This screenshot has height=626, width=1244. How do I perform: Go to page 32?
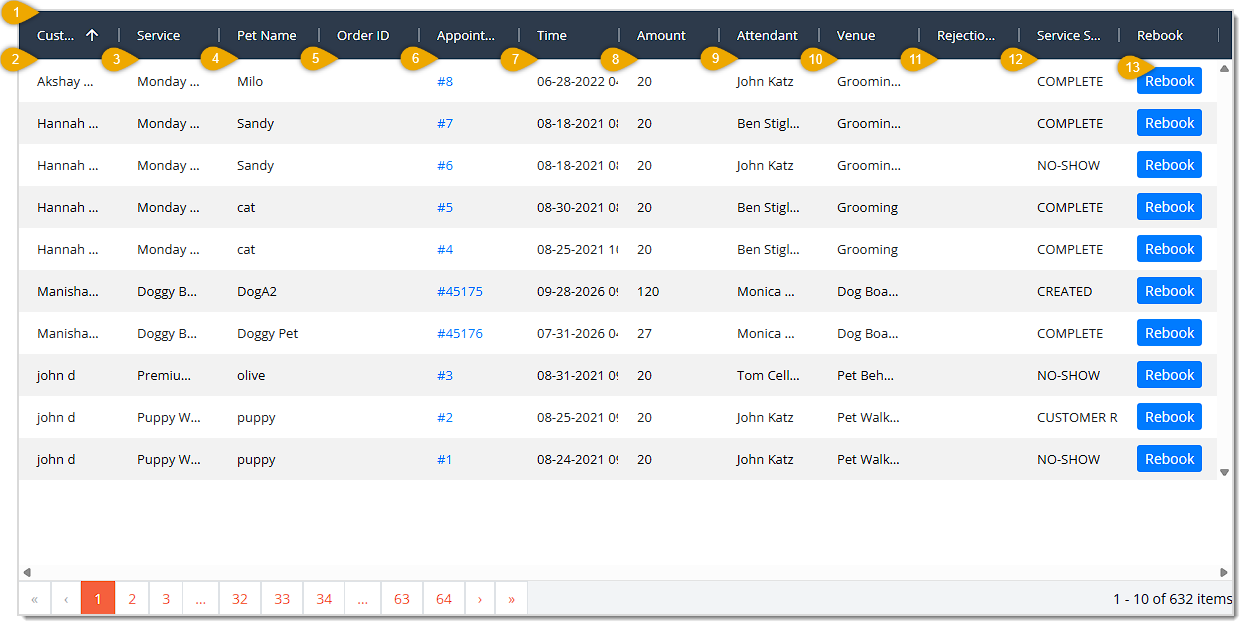[240, 599]
